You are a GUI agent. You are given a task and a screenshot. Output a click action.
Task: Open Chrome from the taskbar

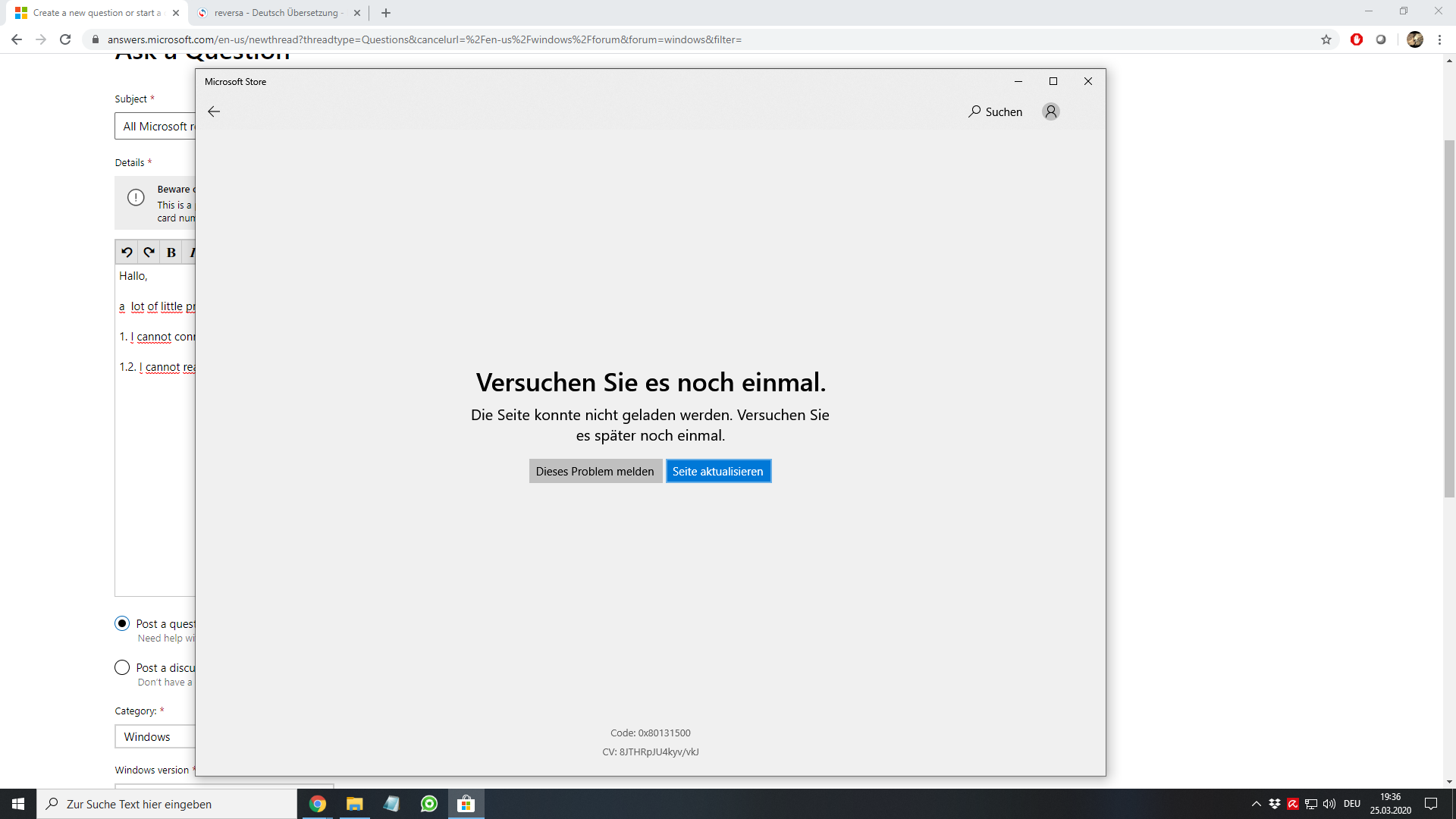[317, 804]
